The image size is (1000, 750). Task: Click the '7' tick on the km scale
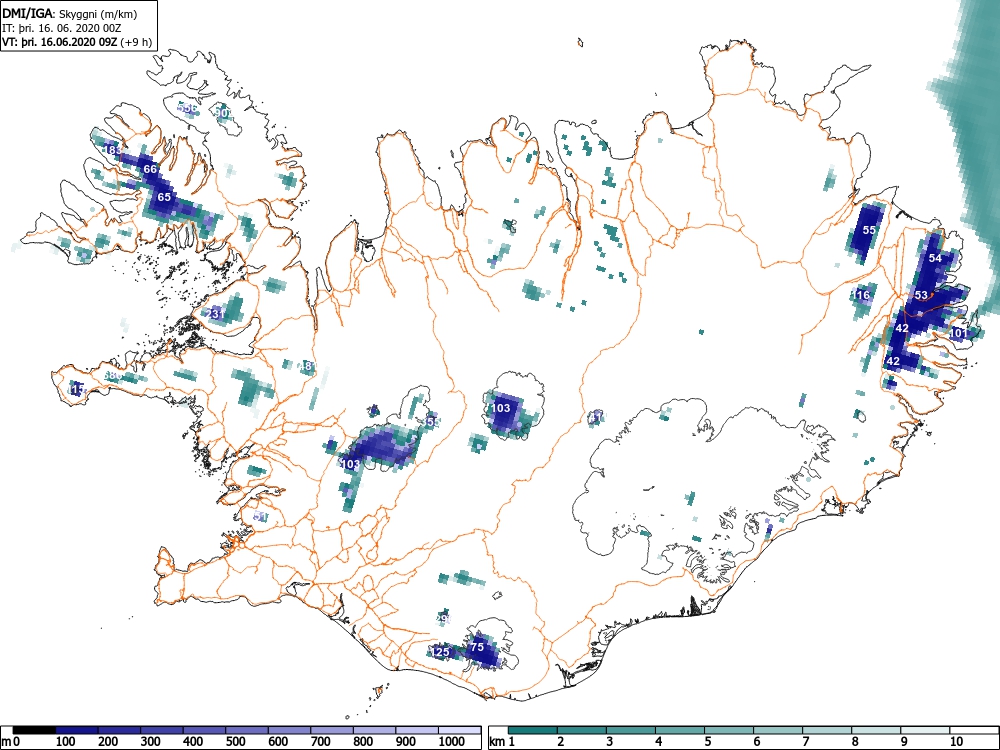tap(806, 741)
